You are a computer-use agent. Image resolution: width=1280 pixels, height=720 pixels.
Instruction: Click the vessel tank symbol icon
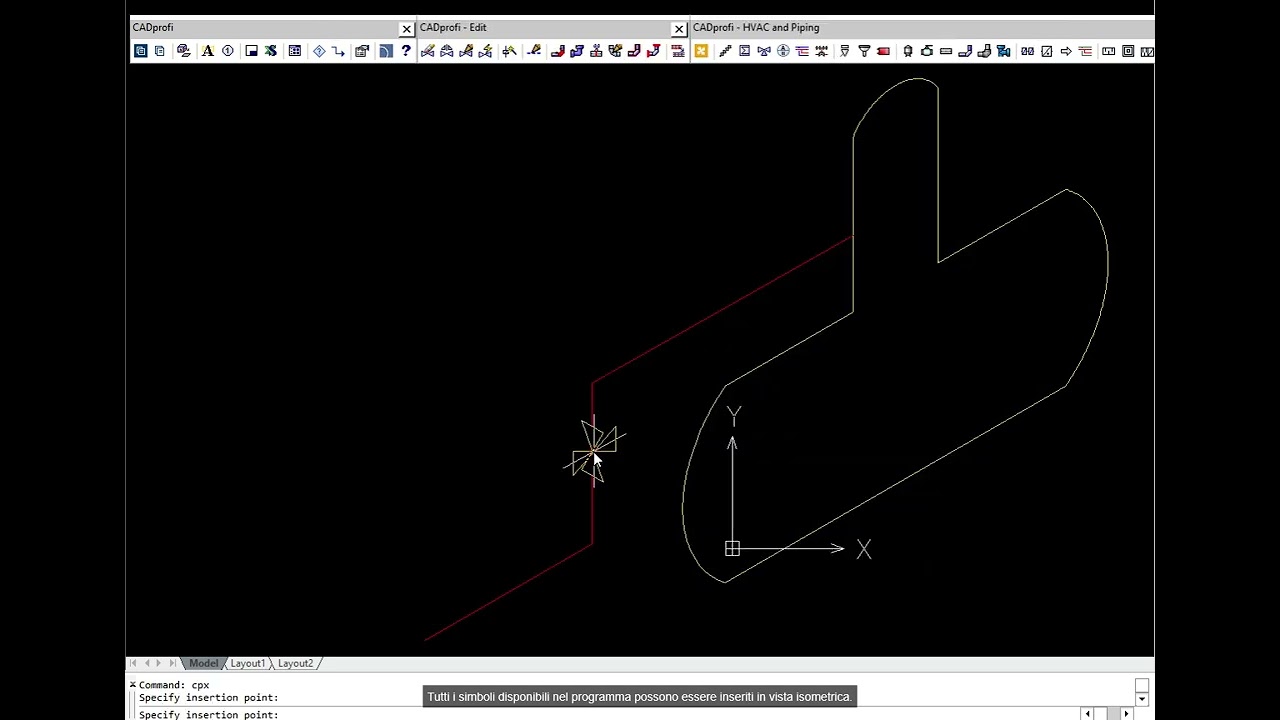pyautogui.click(x=908, y=51)
